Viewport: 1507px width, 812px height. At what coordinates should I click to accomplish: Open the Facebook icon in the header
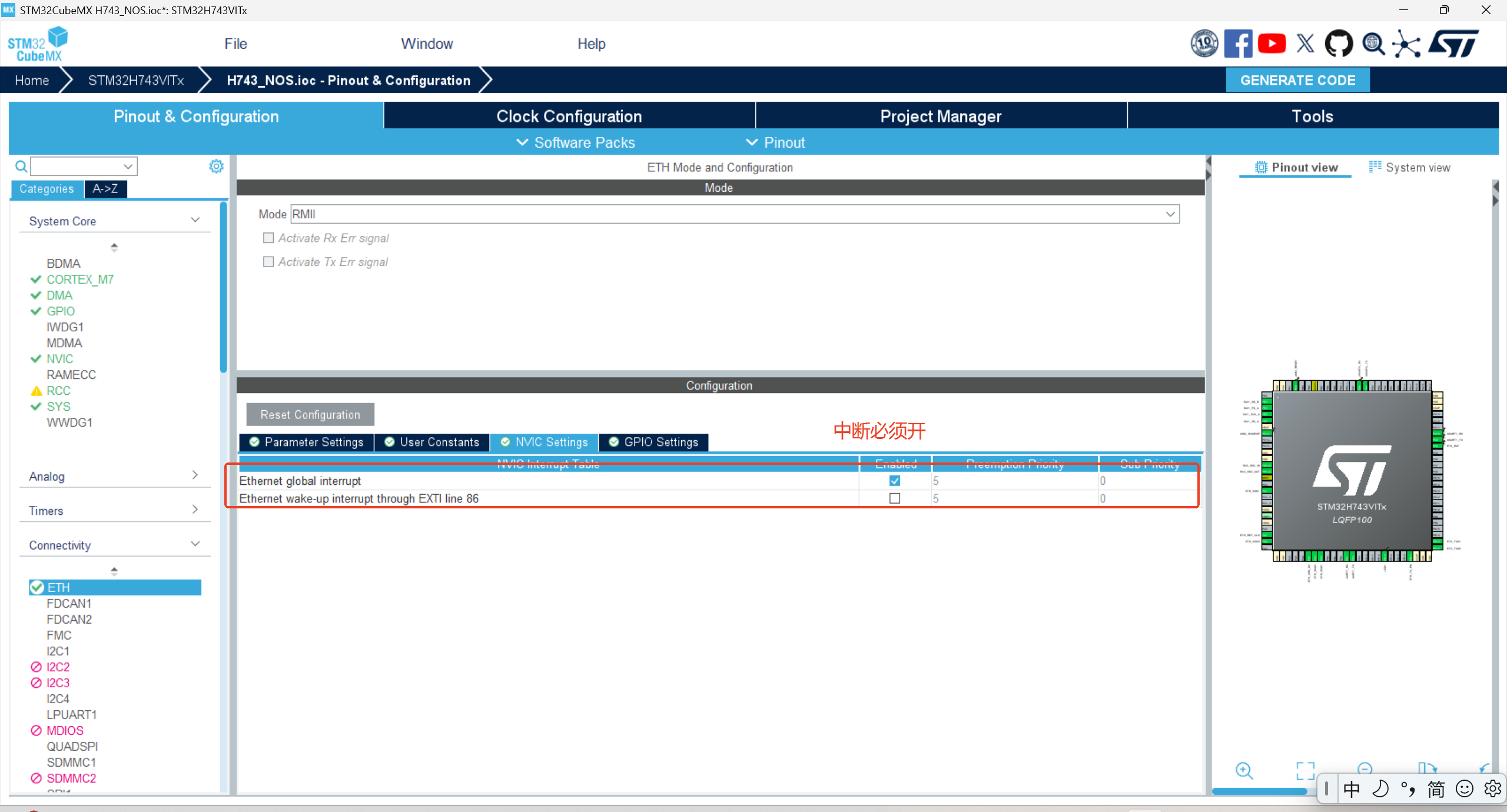tap(1238, 44)
